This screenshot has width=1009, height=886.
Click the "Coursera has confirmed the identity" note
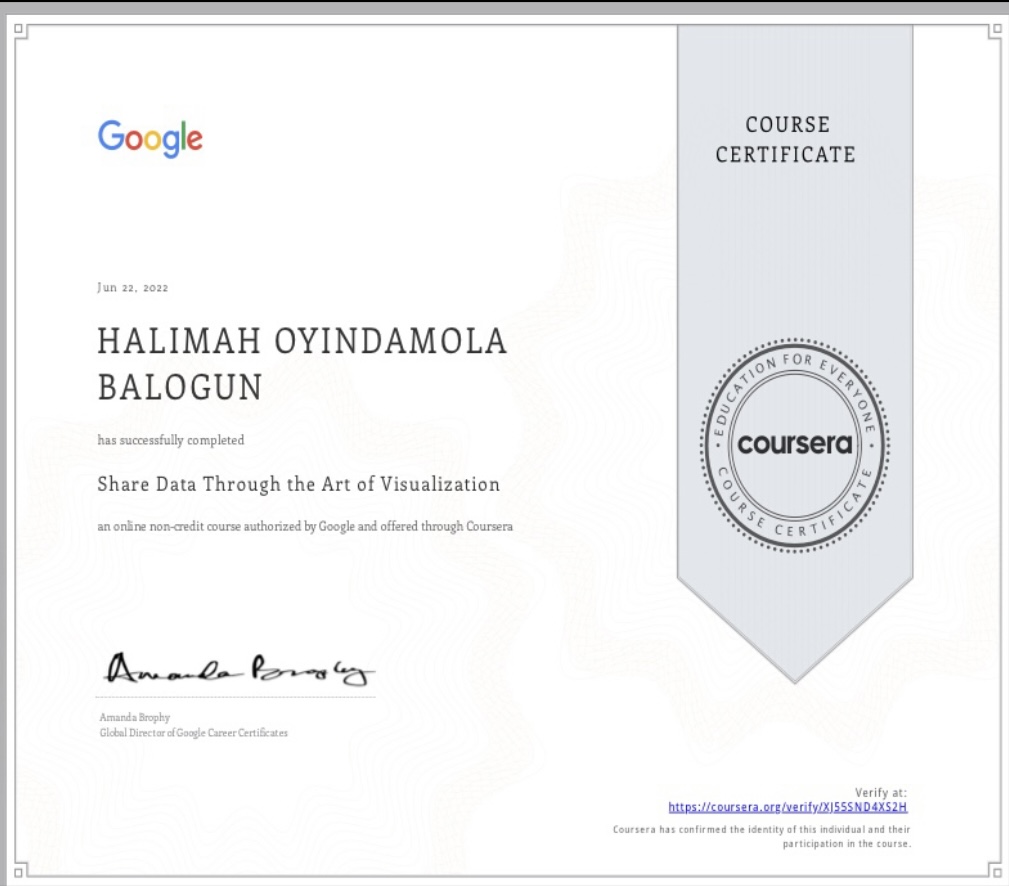[761, 836]
